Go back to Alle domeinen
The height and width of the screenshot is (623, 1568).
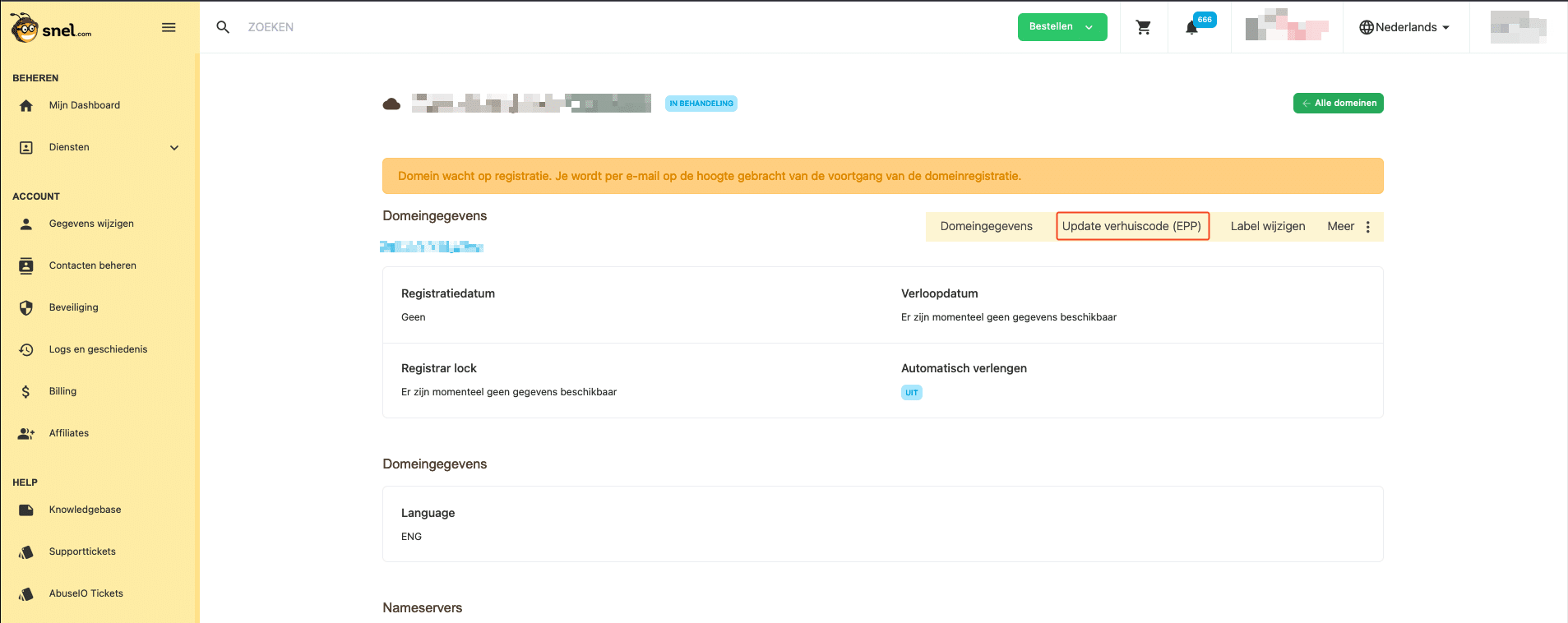(1338, 104)
